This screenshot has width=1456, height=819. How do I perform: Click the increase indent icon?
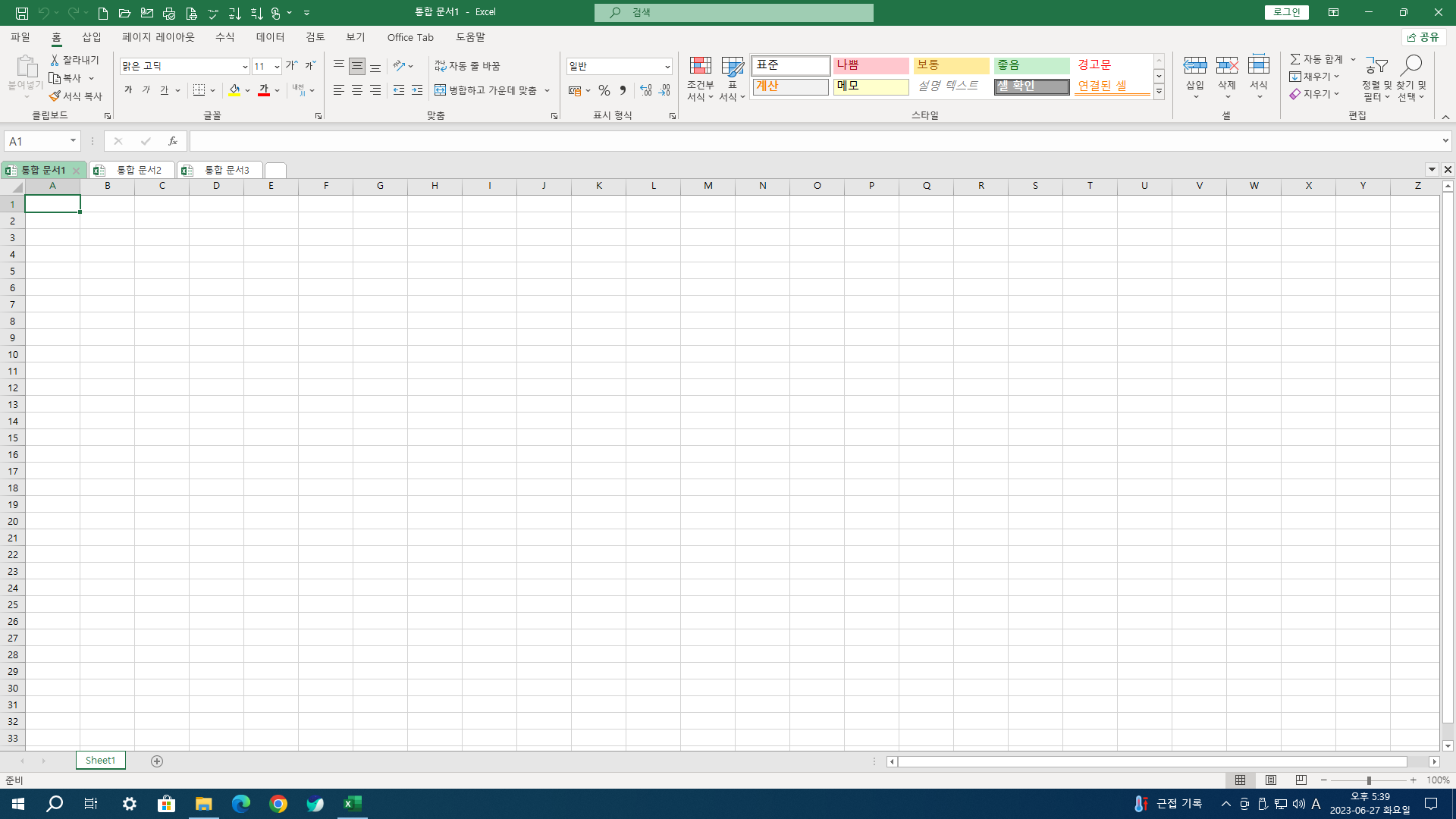pos(417,90)
